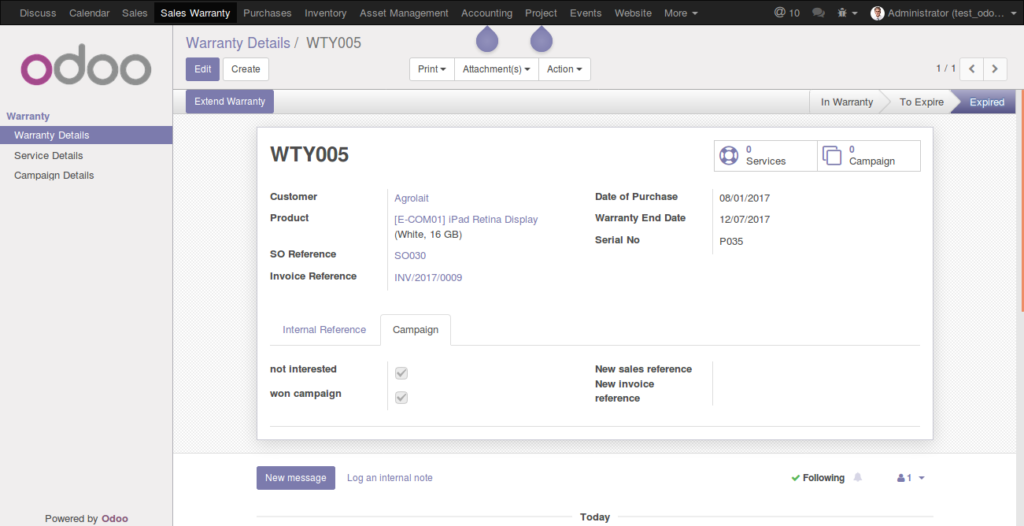Open the Asset Management menu

[x=404, y=12]
